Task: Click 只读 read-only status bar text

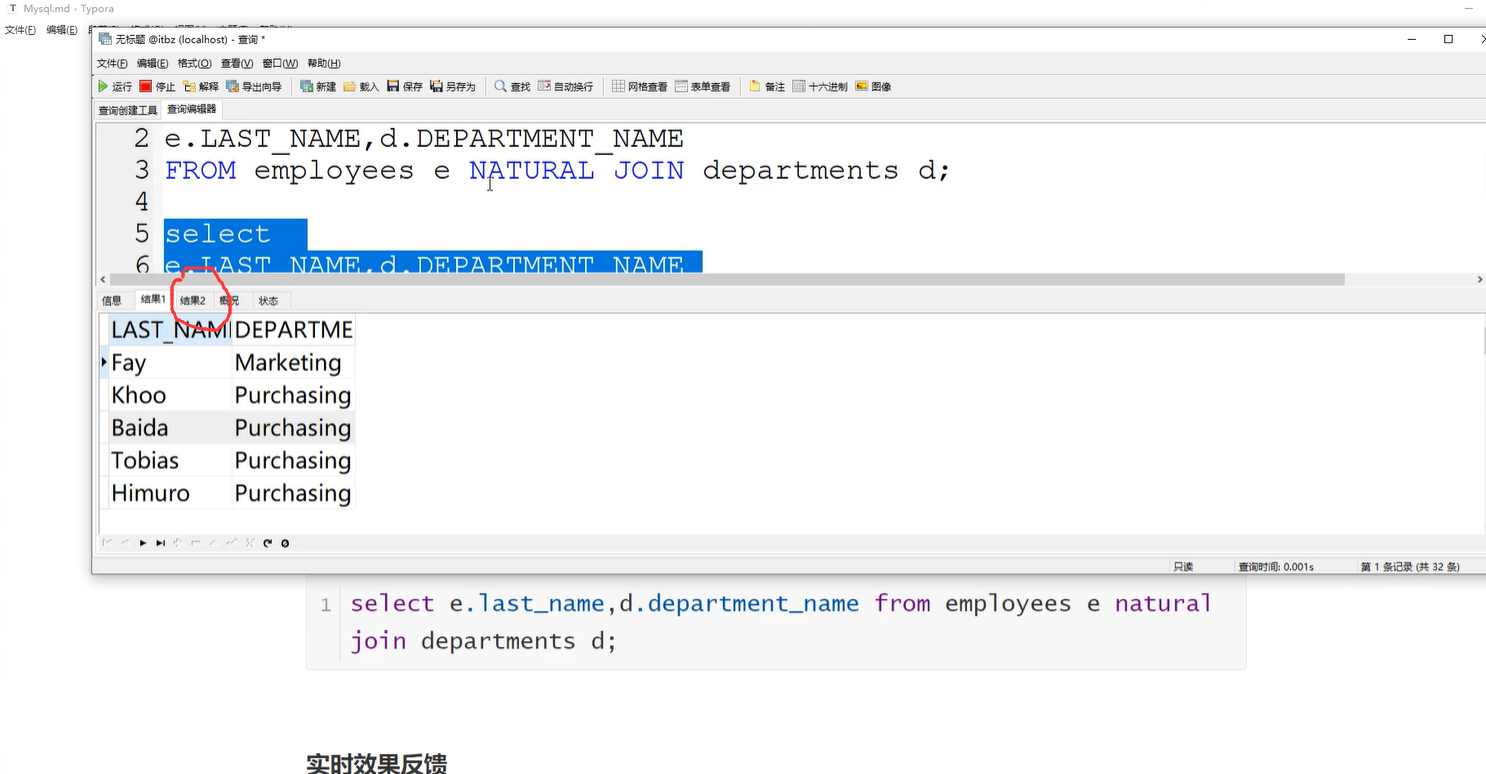Action: pos(1183,566)
